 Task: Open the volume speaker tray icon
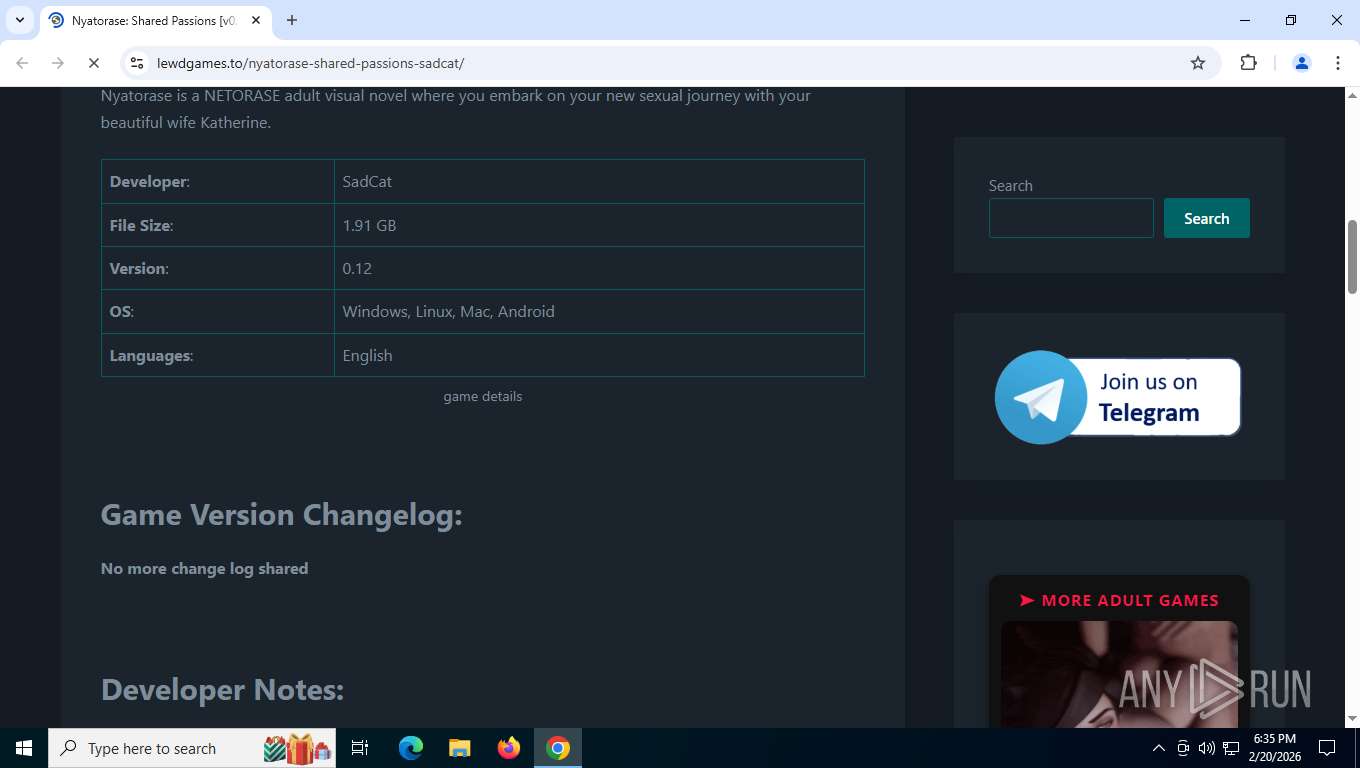click(1206, 748)
